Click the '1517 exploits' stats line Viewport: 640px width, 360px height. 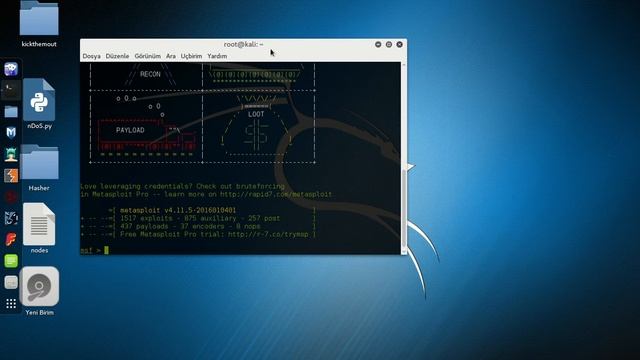click(x=200, y=218)
